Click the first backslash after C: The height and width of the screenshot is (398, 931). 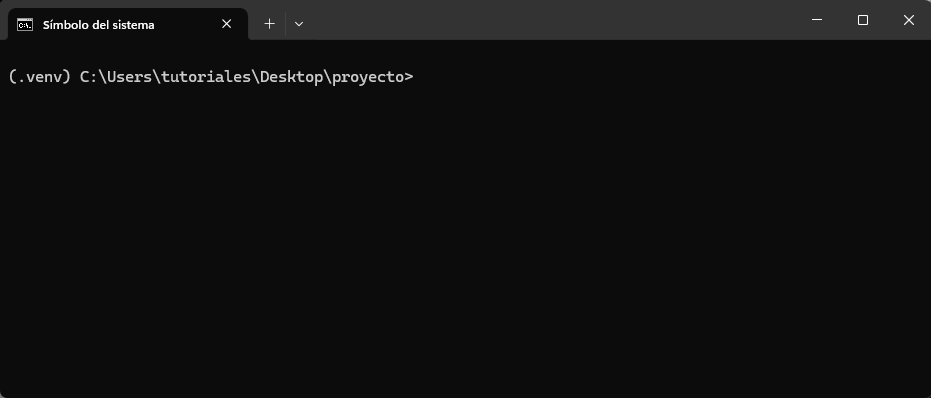point(103,77)
